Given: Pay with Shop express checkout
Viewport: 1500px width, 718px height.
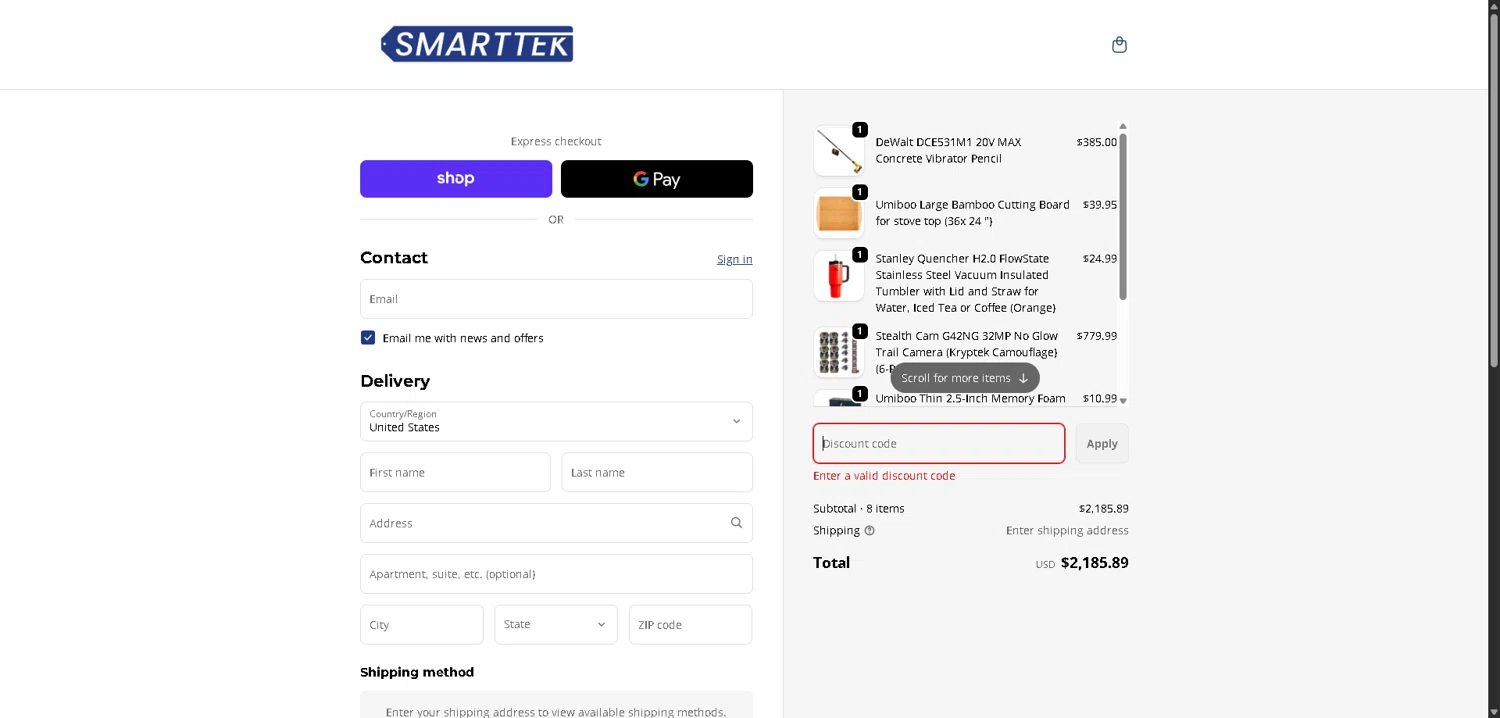Looking at the screenshot, I should pos(456,179).
